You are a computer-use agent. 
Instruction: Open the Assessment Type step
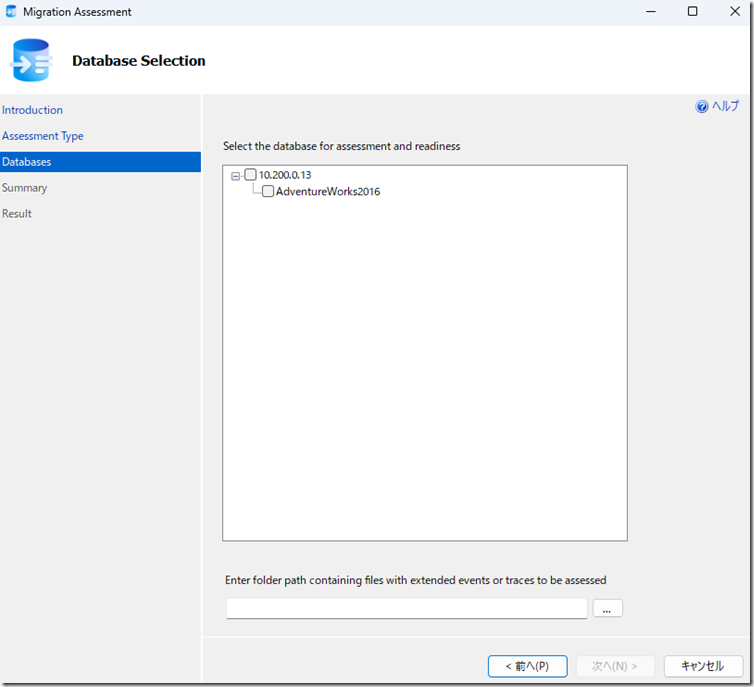point(43,136)
